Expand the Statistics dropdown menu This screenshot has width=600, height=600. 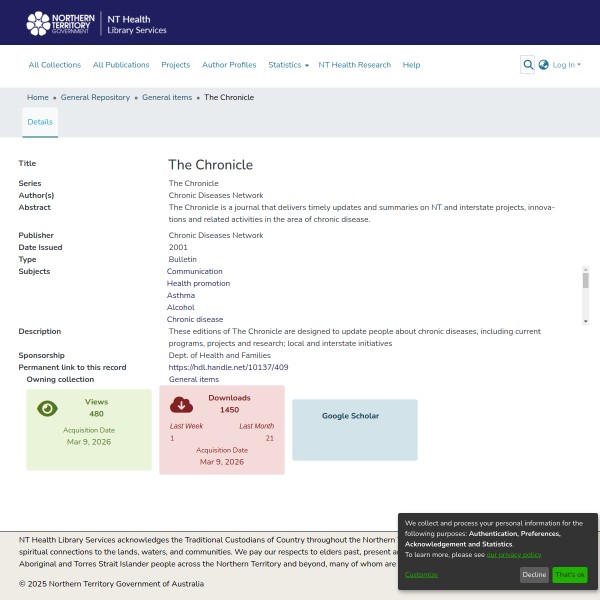288,65
